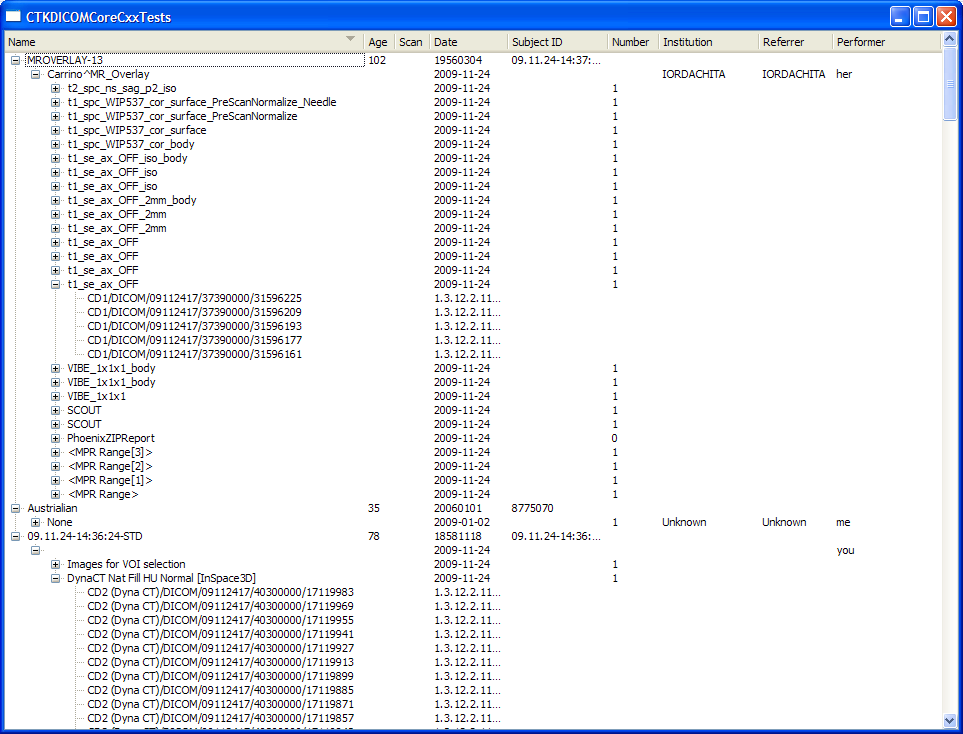The height and width of the screenshot is (734, 963).
Task: Select the file ending in 31596225
Action: [194, 298]
